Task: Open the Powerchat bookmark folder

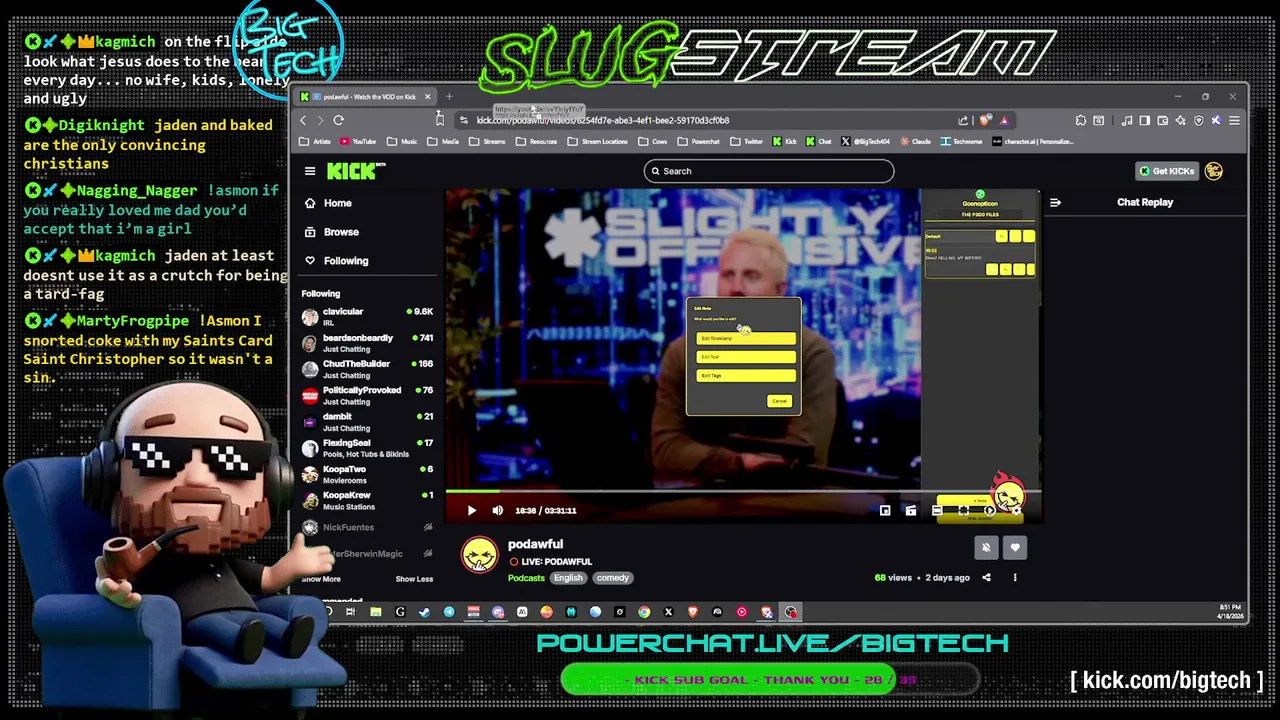Action: [699, 142]
